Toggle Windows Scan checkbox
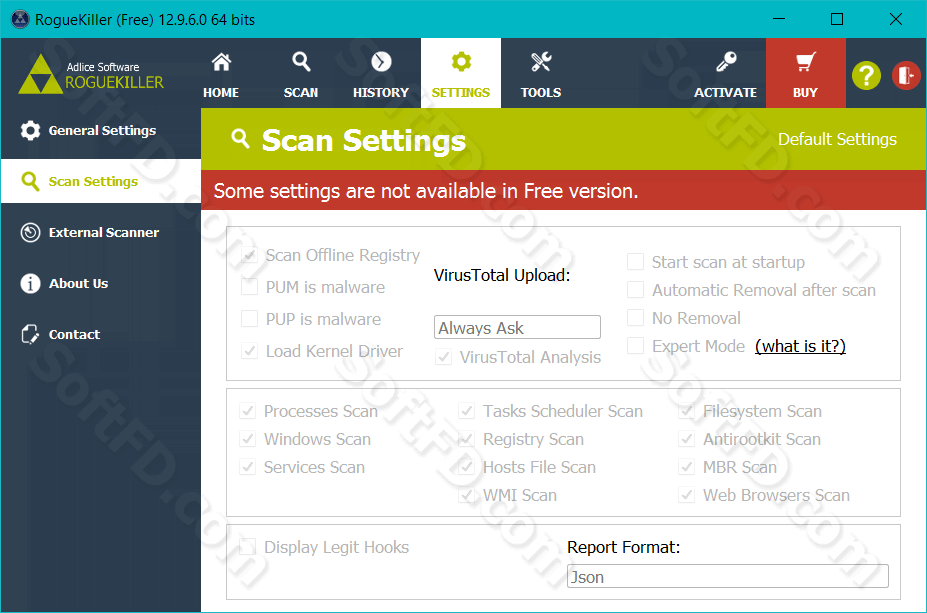This screenshot has height=613, width=927. [248, 439]
